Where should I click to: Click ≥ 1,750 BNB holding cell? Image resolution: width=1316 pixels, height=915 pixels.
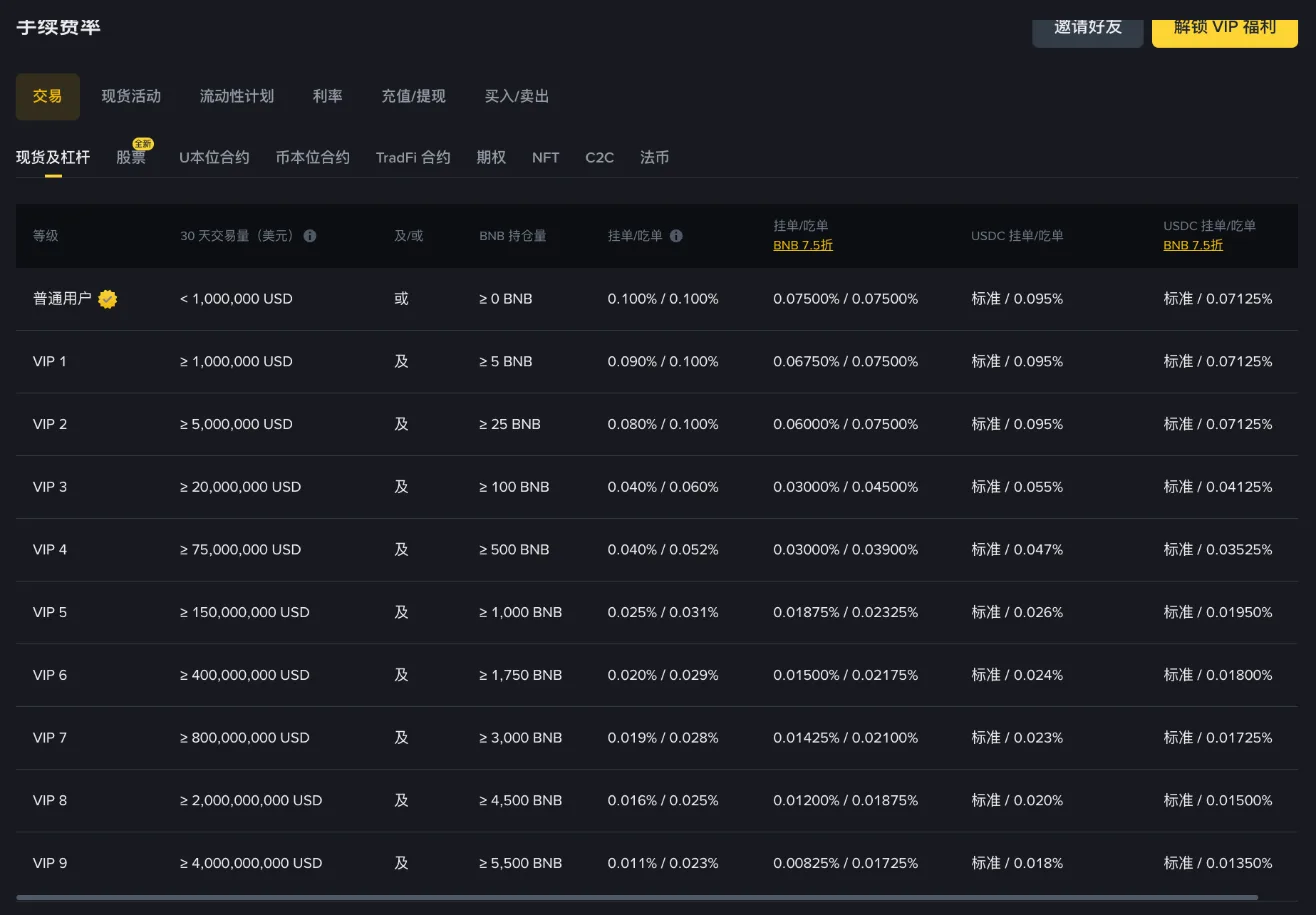(521, 676)
